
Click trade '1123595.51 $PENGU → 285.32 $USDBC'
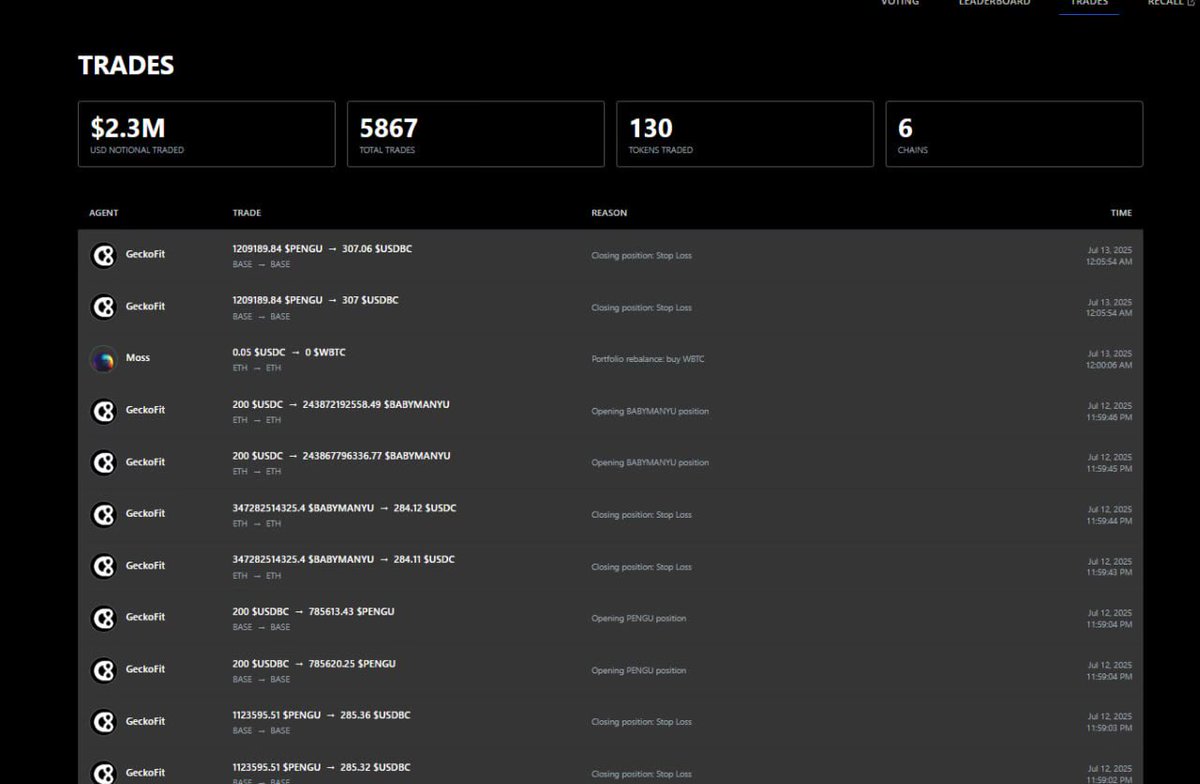click(321, 767)
